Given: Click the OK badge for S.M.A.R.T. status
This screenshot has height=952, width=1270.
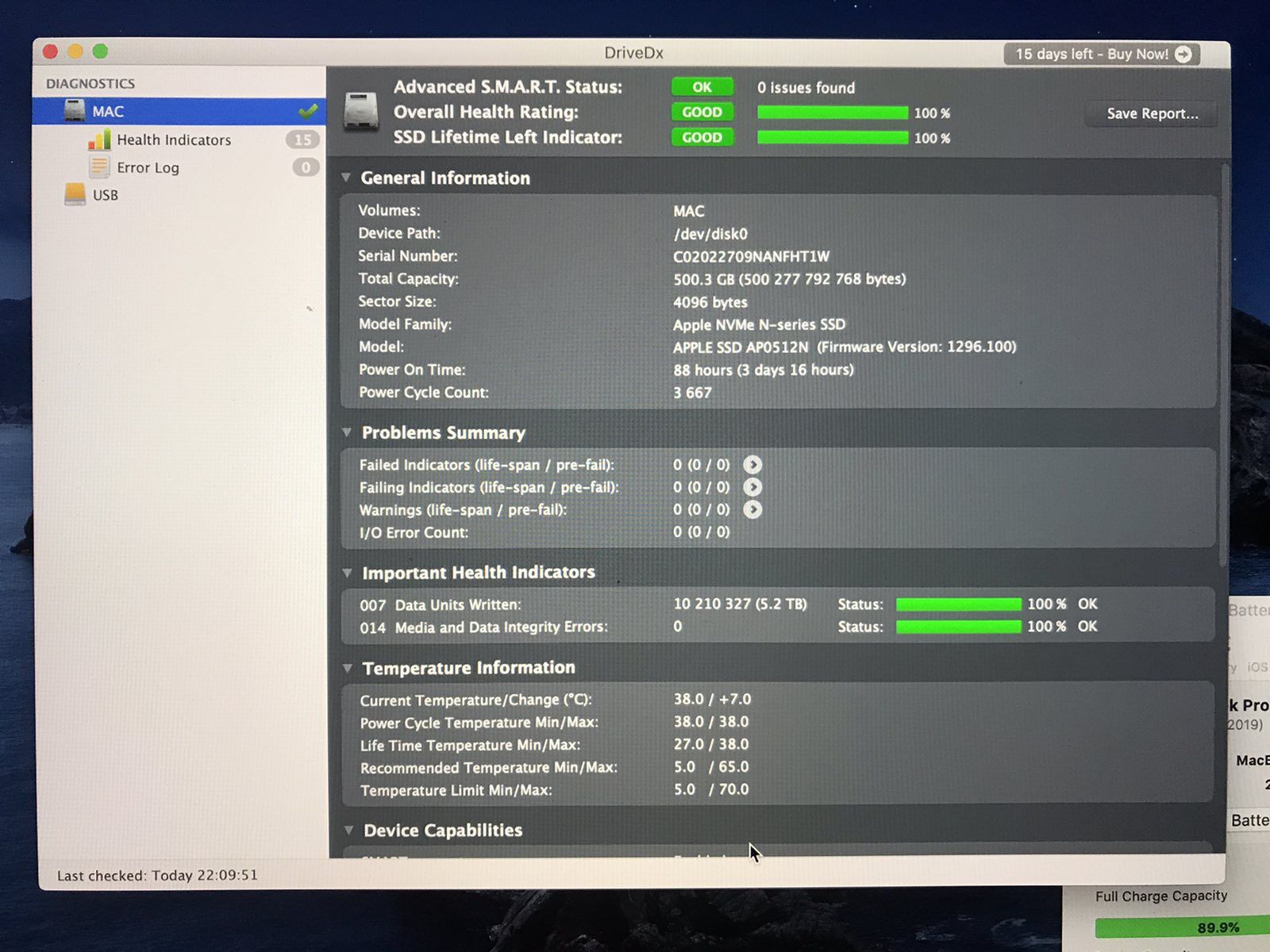Looking at the screenshot, I should pos(702,87).
